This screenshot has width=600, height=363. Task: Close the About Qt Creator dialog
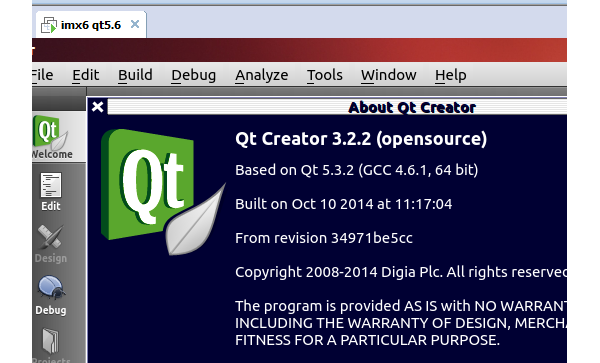click(x=98, y=107)
